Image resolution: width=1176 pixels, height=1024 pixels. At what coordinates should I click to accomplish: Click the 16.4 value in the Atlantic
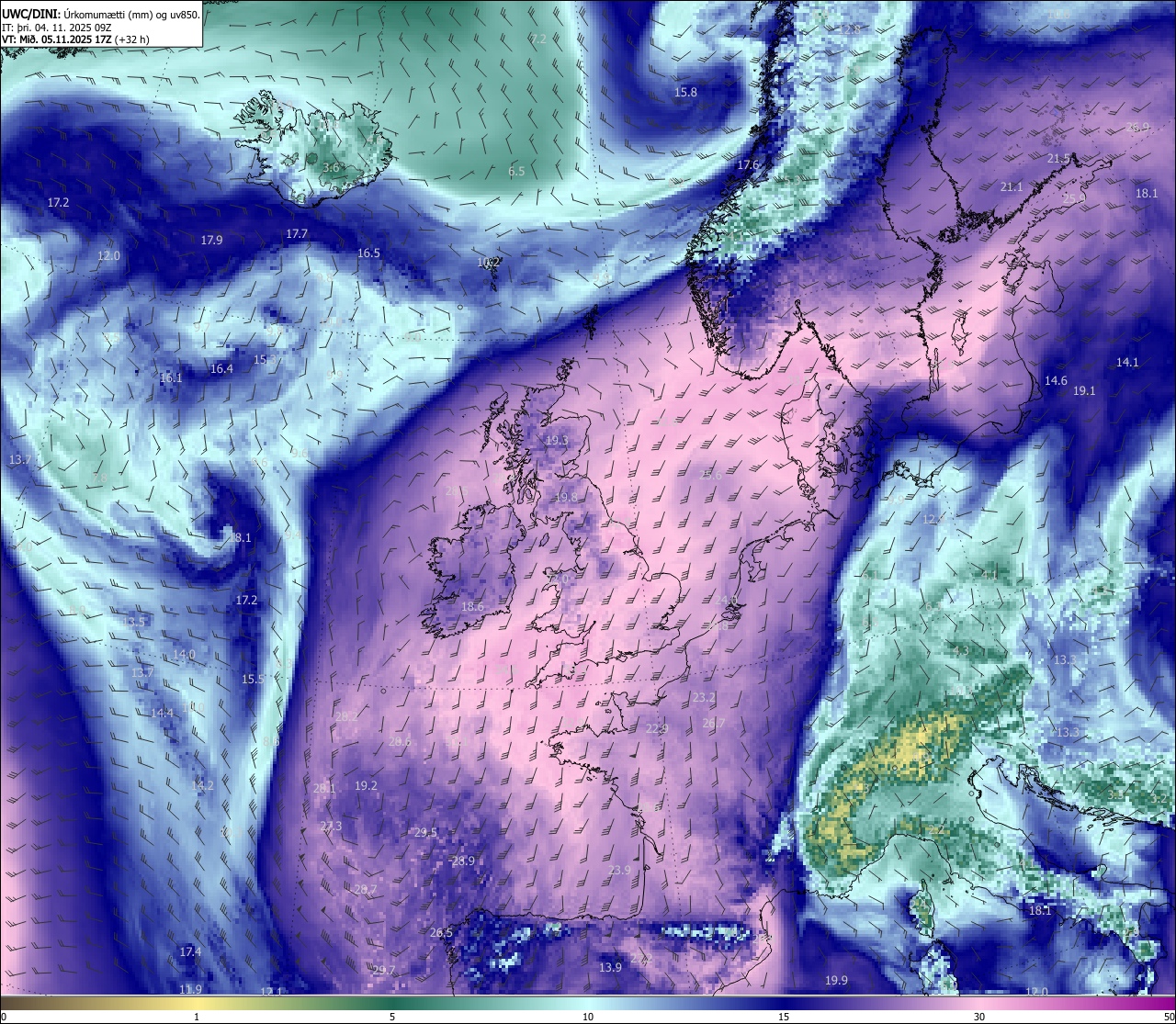click(x=221, y=368)
